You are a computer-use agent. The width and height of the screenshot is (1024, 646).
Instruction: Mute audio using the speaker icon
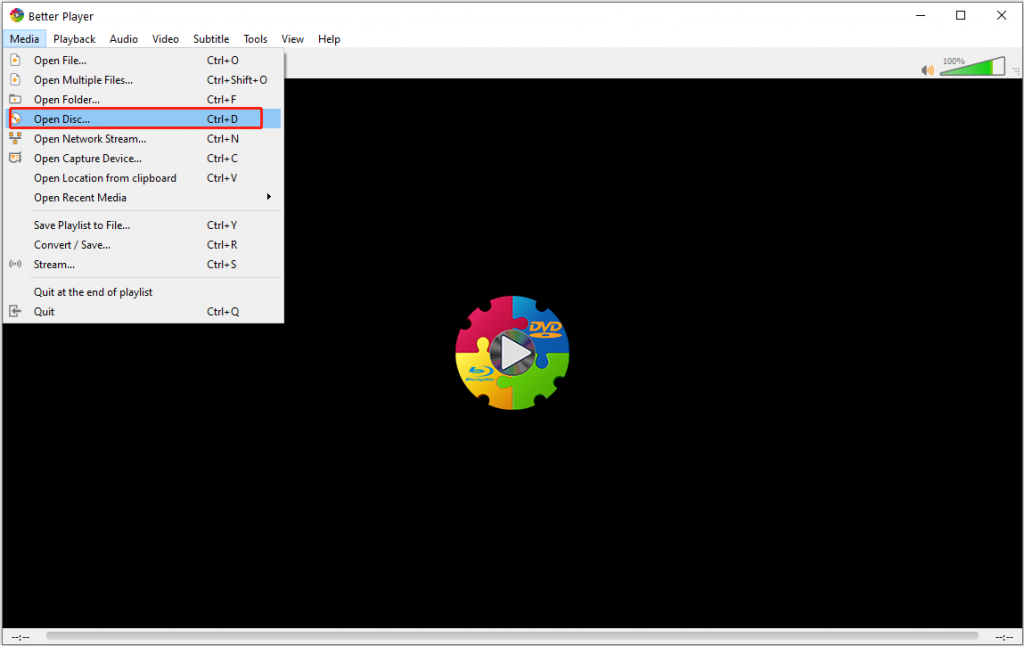point(927,70)
